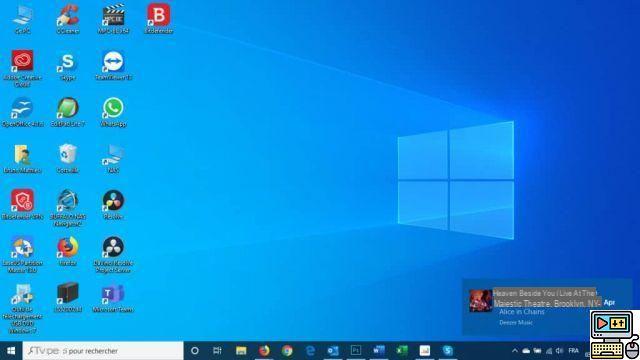
Task: Launch the Firefox desktop shortcut
Action: point(68,251)
